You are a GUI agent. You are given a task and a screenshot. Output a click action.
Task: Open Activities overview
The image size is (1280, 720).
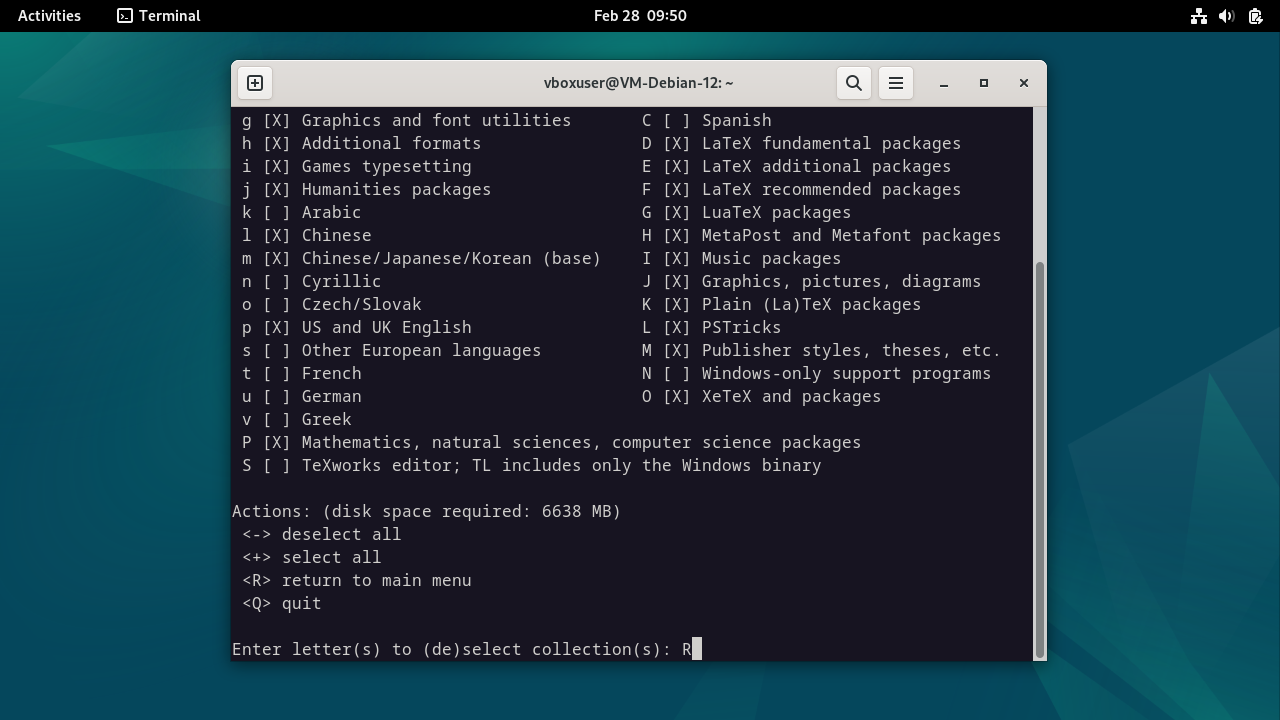click(x=49, y=15)
